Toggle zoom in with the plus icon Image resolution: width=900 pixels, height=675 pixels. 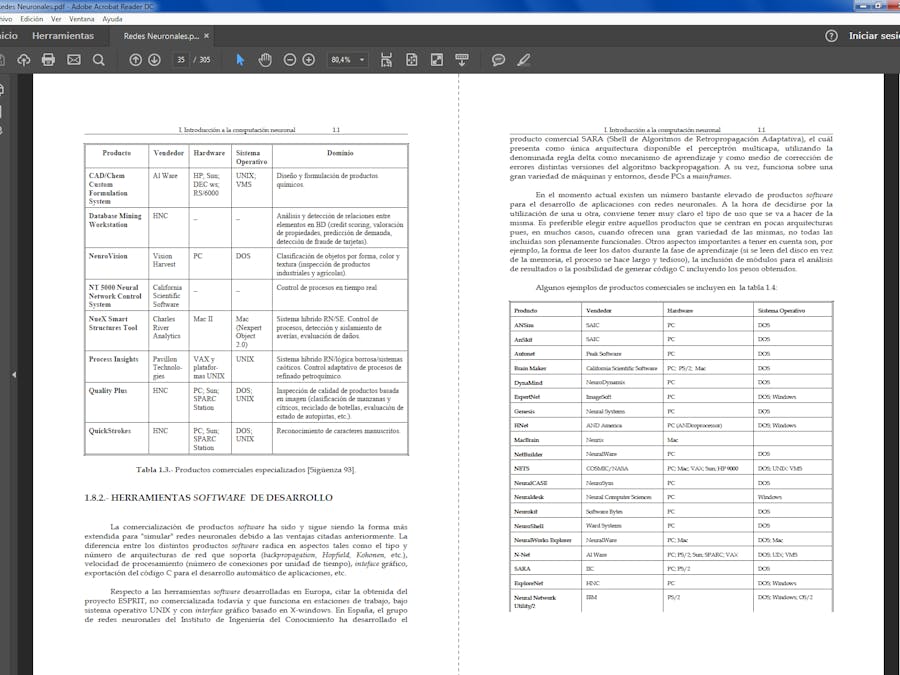click(309, 59)
